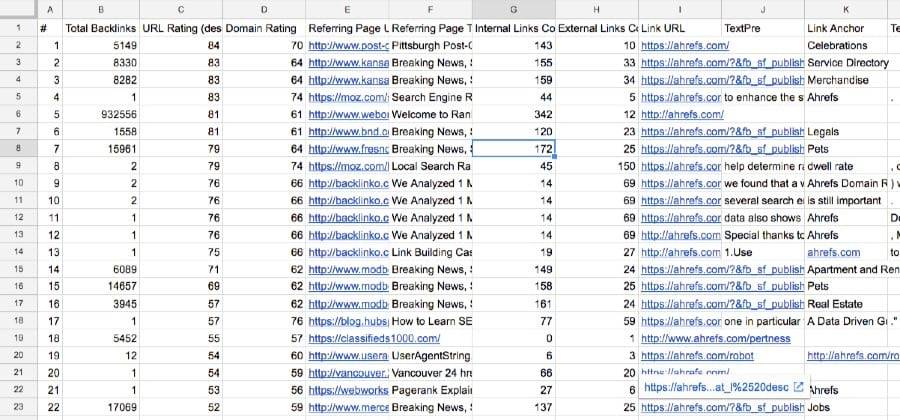Select the Domain Rating header cell
Viewport: 900px width, 420px height.
264,28
